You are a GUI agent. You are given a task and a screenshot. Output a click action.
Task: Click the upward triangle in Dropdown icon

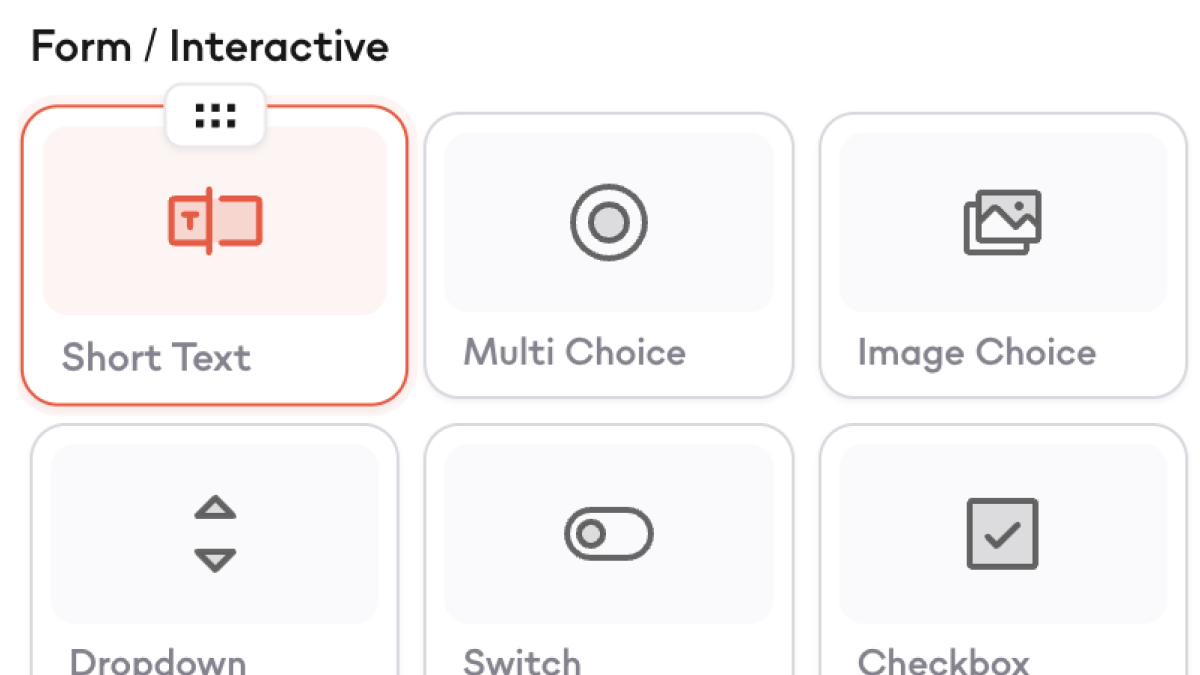click(215, 508)
